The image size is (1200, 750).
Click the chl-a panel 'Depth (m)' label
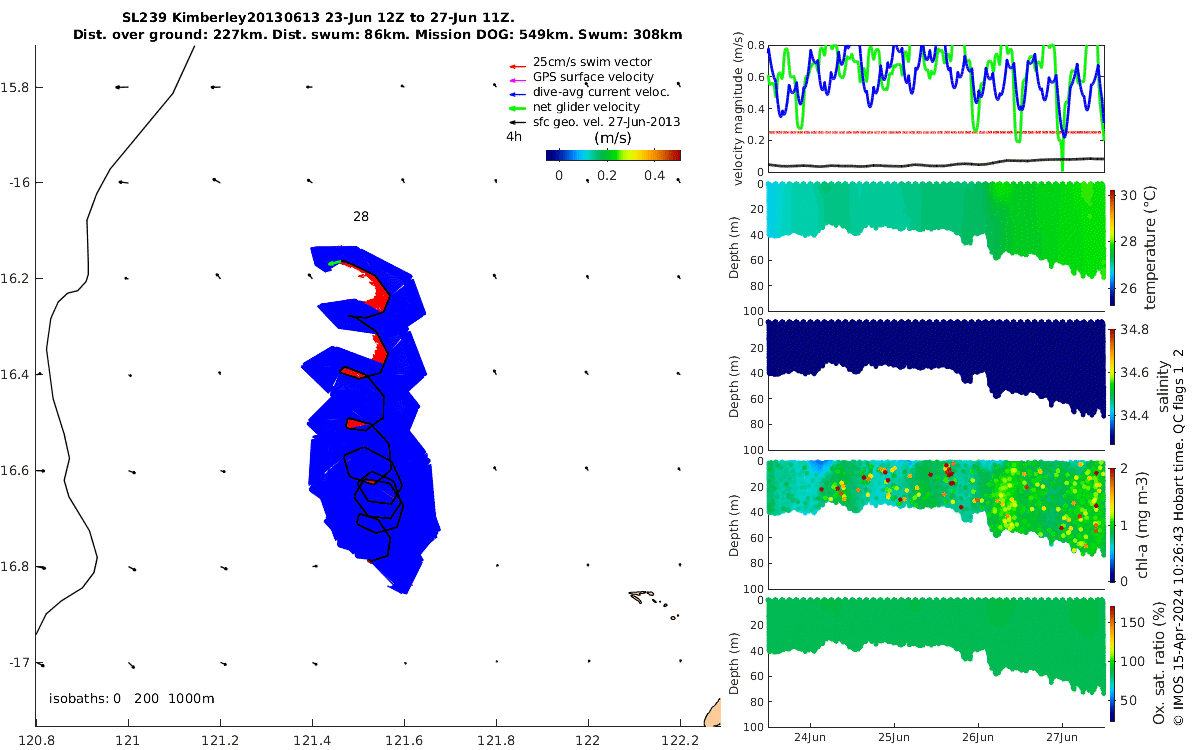point(735,524)
